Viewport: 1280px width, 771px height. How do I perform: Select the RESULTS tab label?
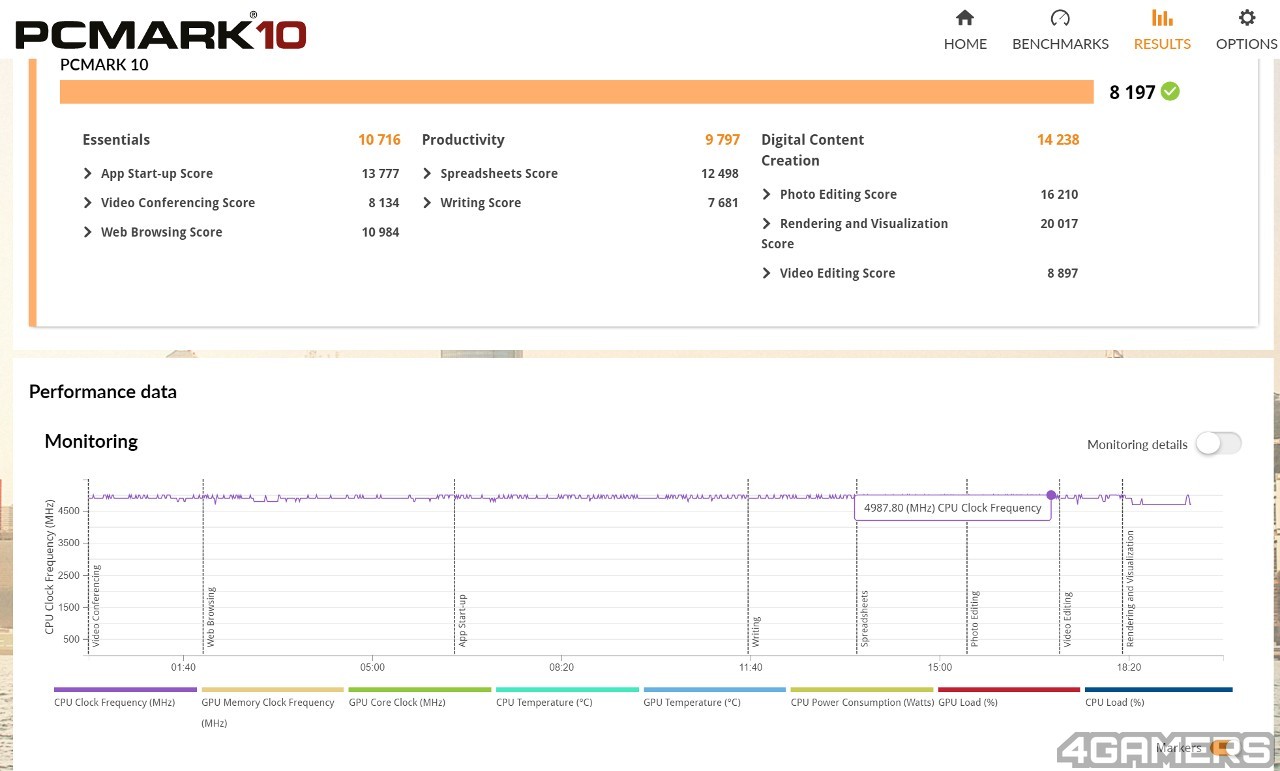[x=1162, y=44]
